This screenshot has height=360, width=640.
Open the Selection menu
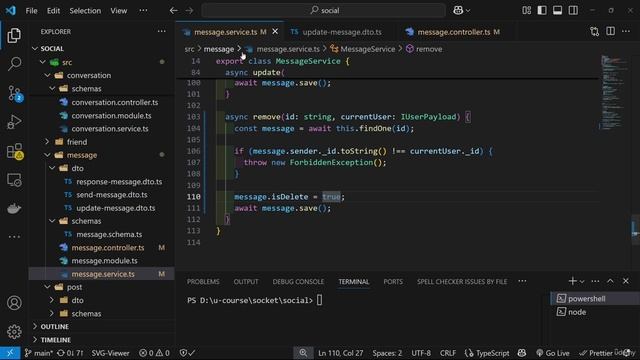tap(85, 11)
